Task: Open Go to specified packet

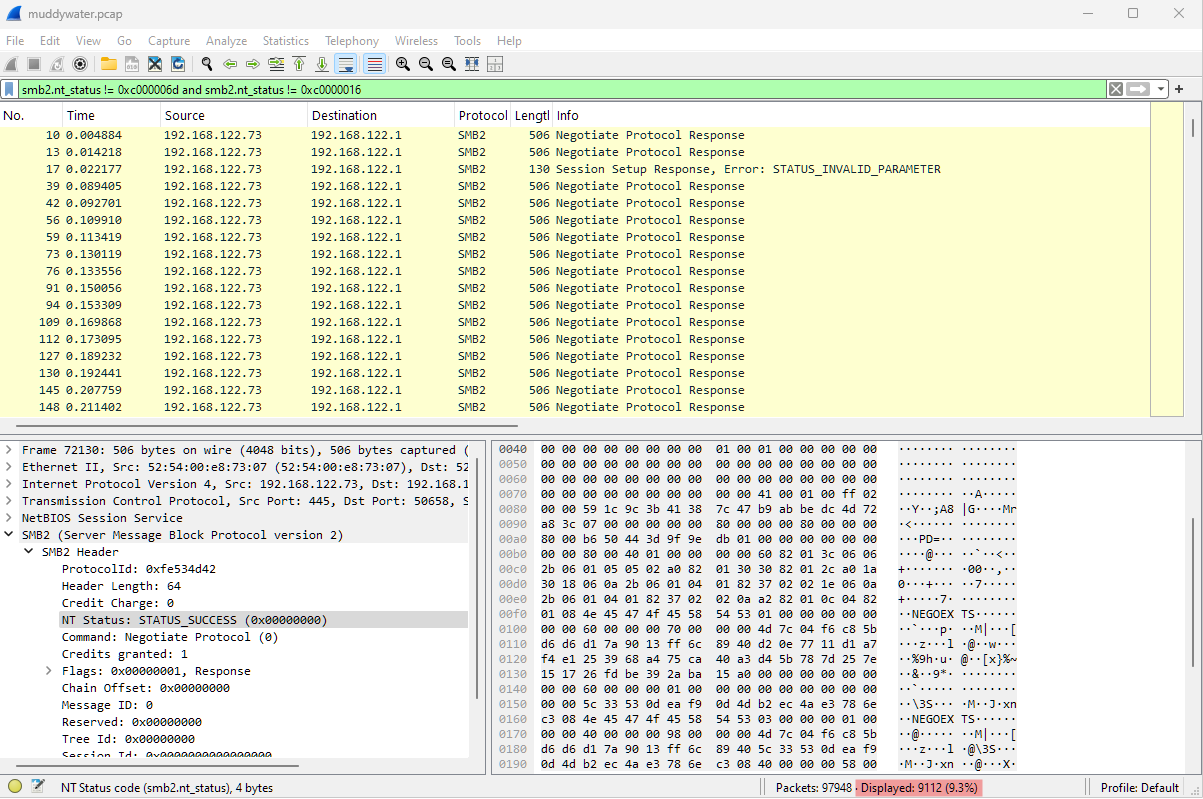Action: (x=276, y=64)
